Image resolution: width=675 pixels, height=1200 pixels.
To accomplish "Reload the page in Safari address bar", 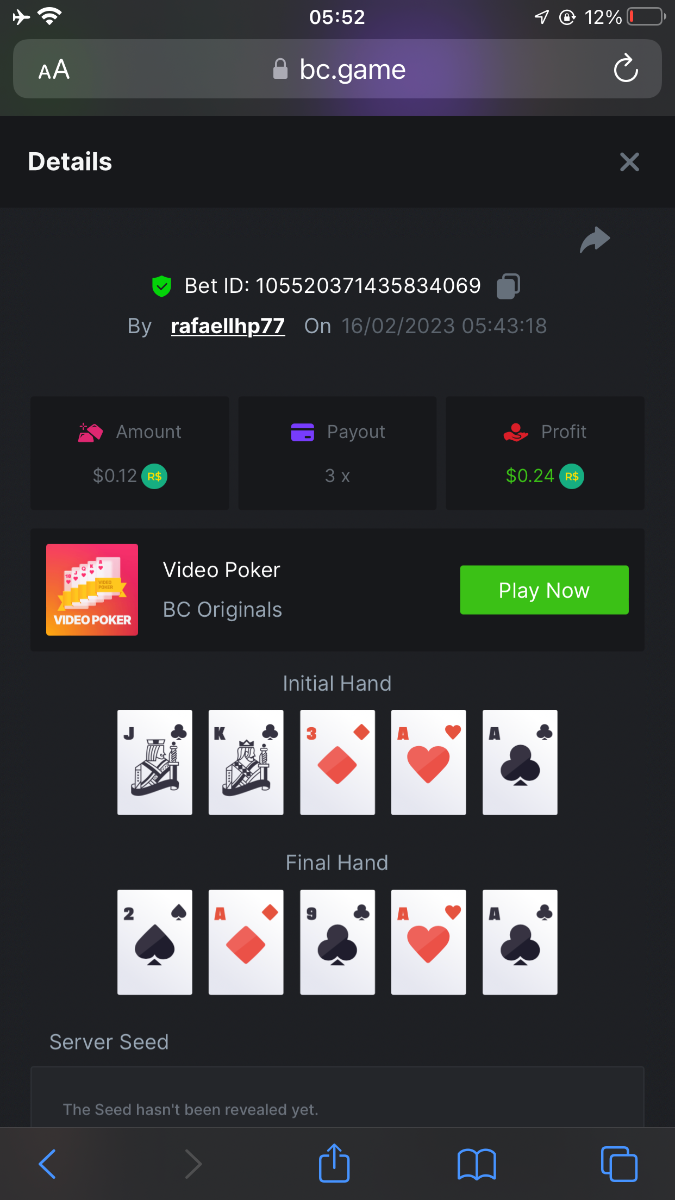I will pyautogui.click(x=625, y=69).
